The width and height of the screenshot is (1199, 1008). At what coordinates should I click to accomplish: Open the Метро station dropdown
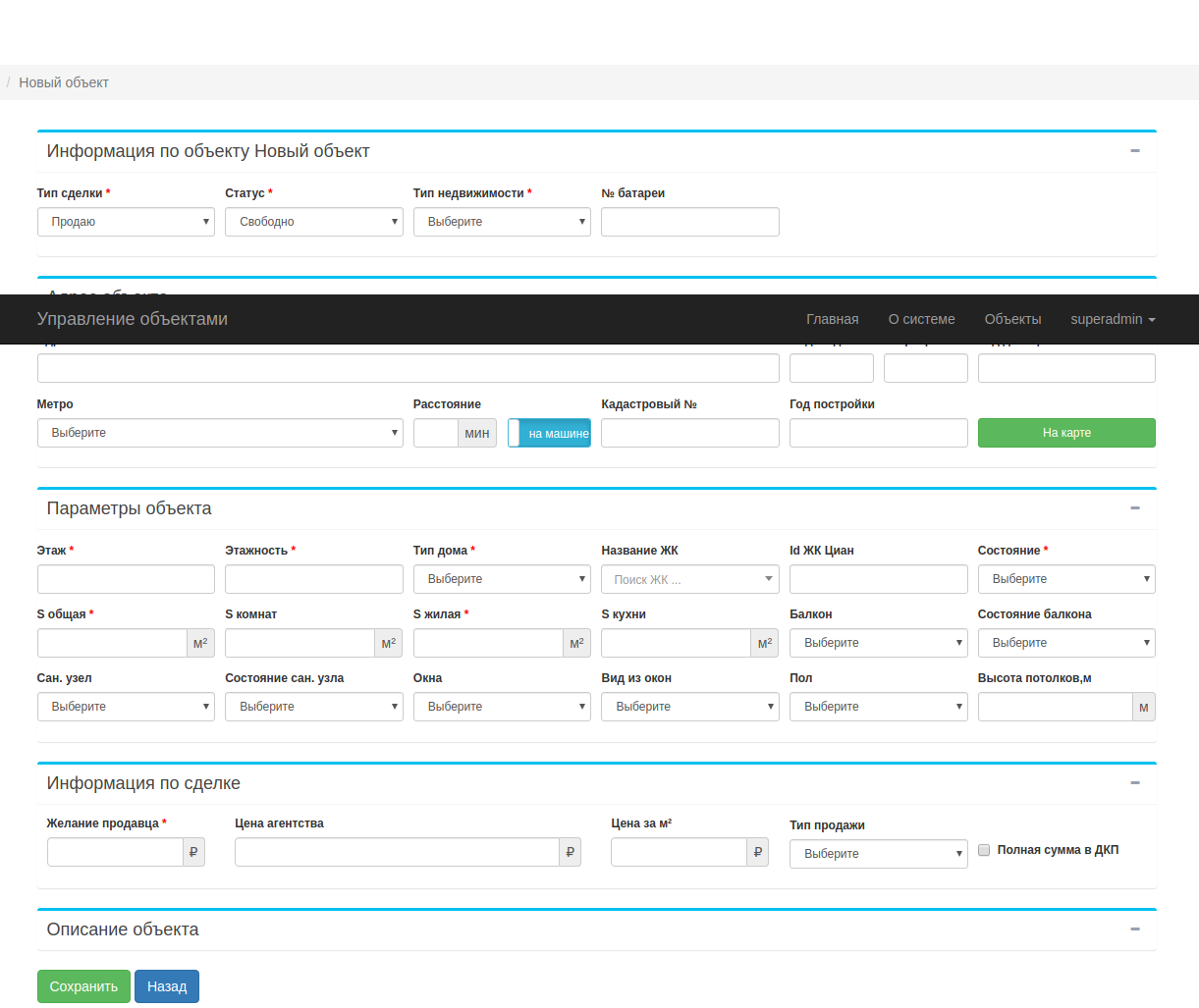click(x=220, y=433)
